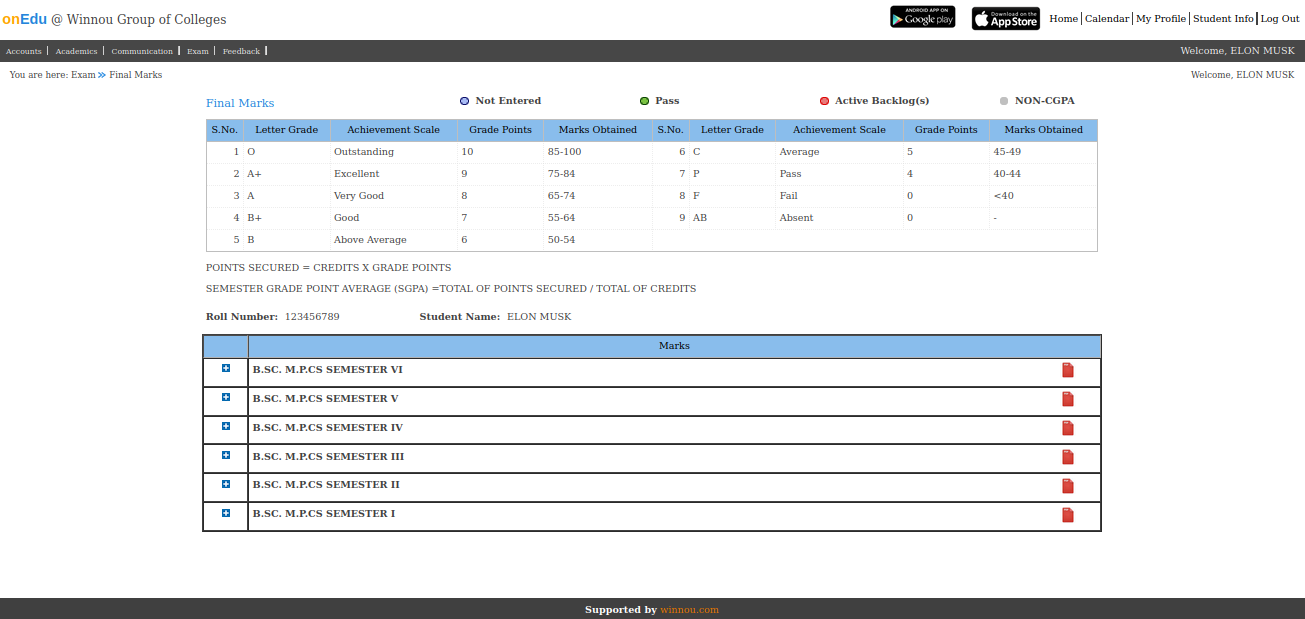
Task: Go to My Profile page
Action: coord(1160,19)
